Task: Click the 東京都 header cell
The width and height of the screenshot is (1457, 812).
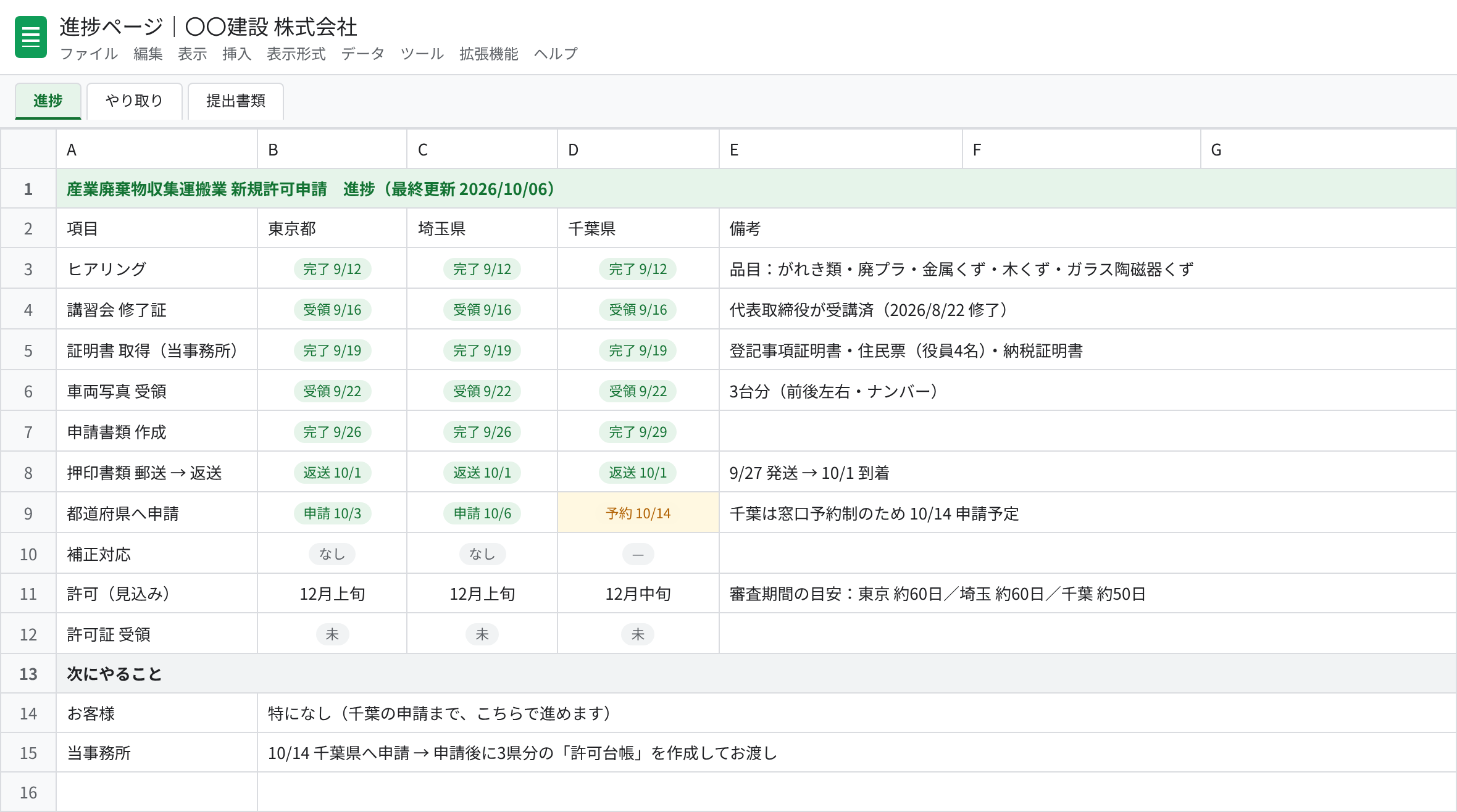Action: click(x=332, y=228)
